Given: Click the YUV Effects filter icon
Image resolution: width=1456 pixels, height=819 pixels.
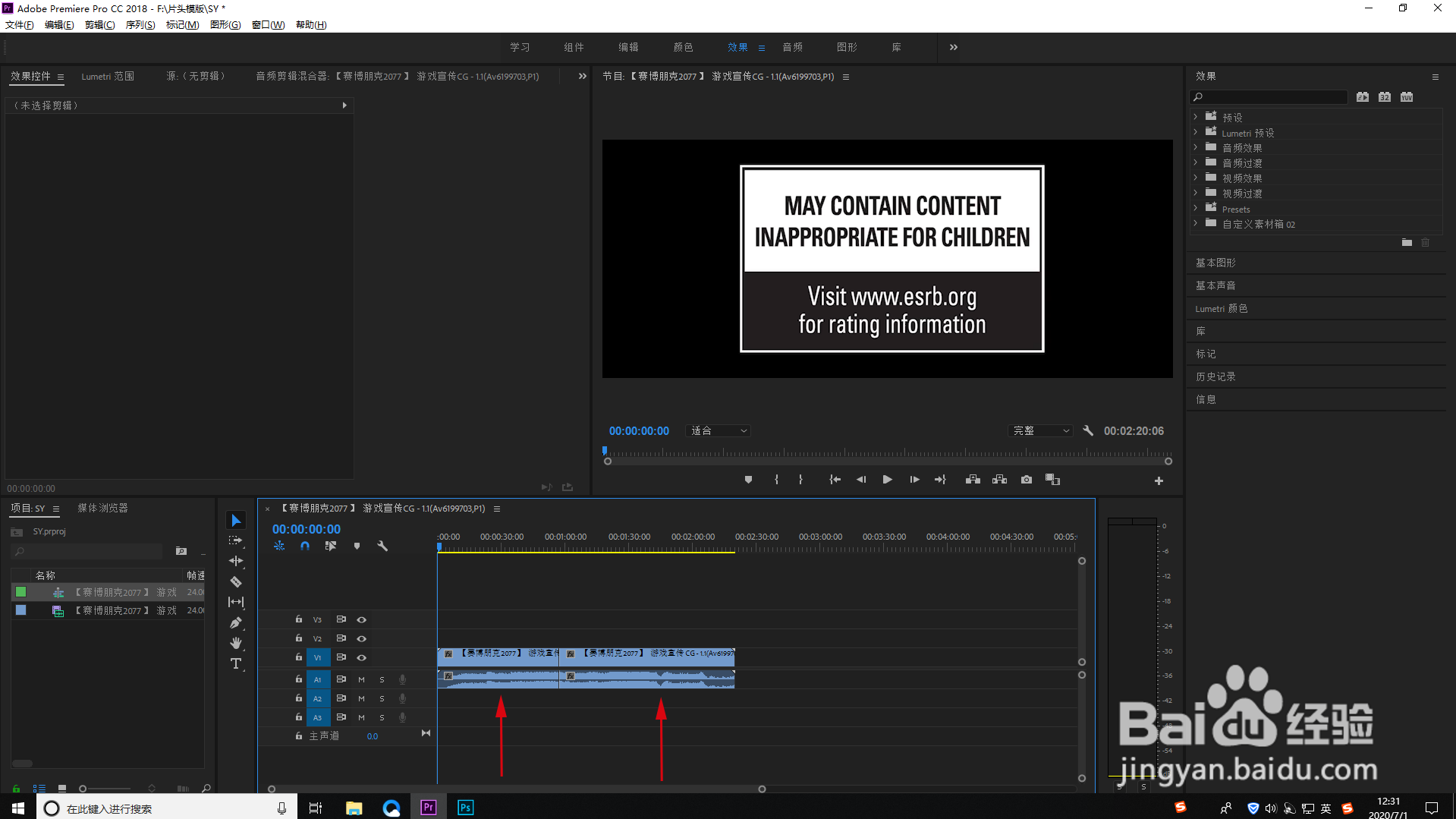Looking at the screenshot, I should 1407,97.
